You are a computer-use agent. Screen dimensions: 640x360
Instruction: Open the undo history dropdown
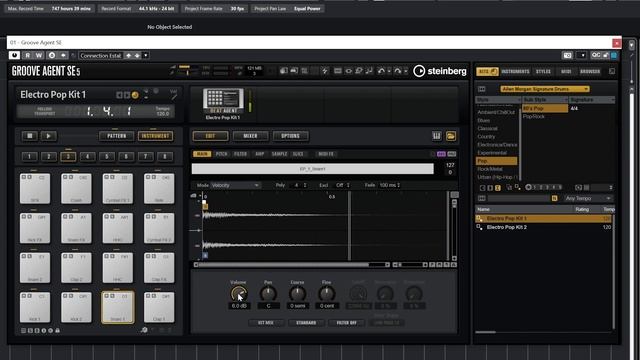click(389, 71)
